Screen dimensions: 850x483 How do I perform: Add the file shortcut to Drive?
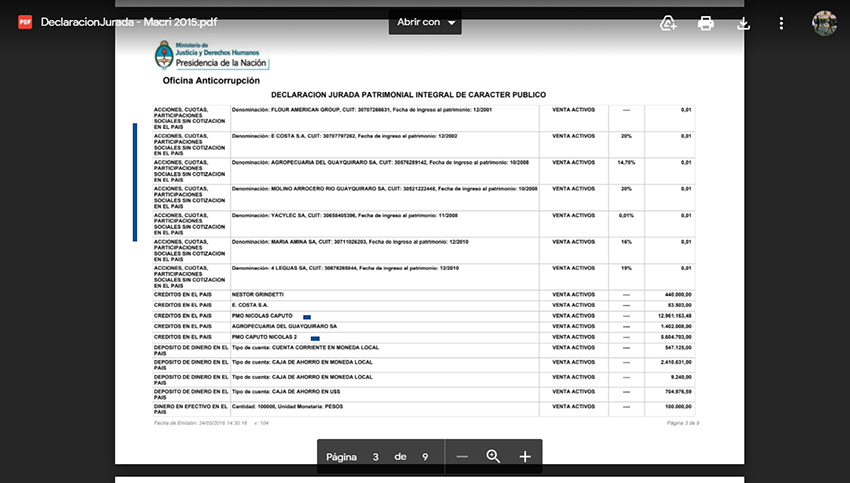click(x=668, y=23)
